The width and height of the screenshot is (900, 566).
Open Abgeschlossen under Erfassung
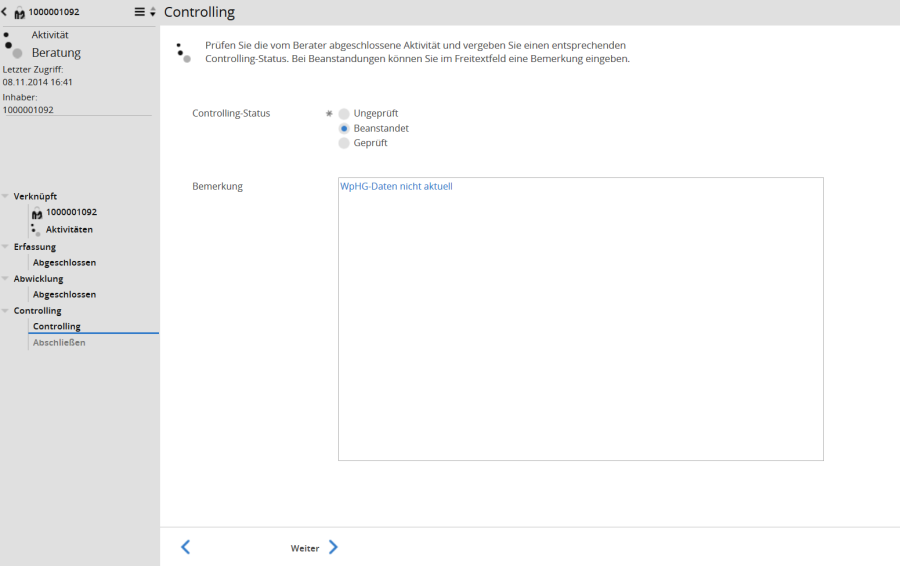point(64,263)
